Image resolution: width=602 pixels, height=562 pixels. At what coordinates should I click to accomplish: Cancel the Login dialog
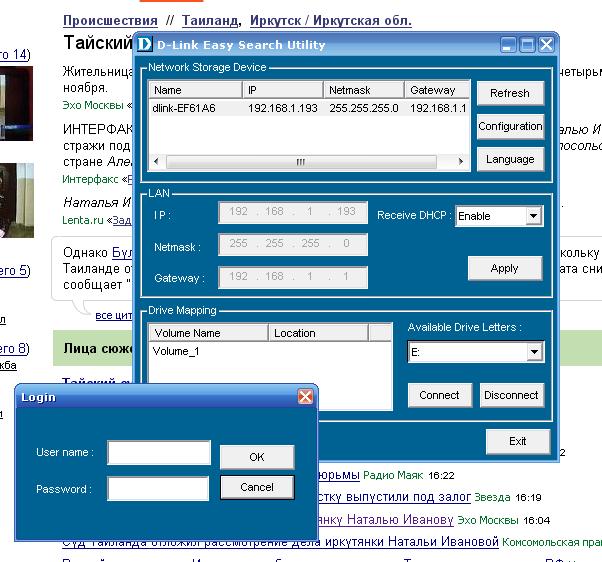point(257,487)
